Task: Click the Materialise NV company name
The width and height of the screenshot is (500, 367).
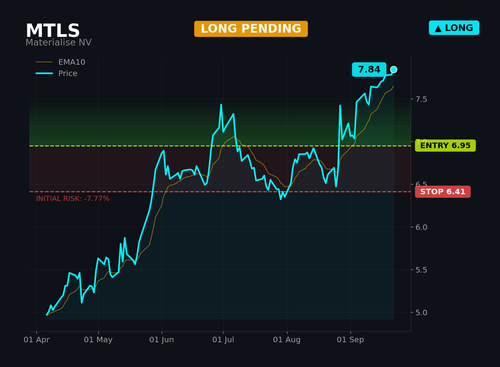Action: [58, 42]
